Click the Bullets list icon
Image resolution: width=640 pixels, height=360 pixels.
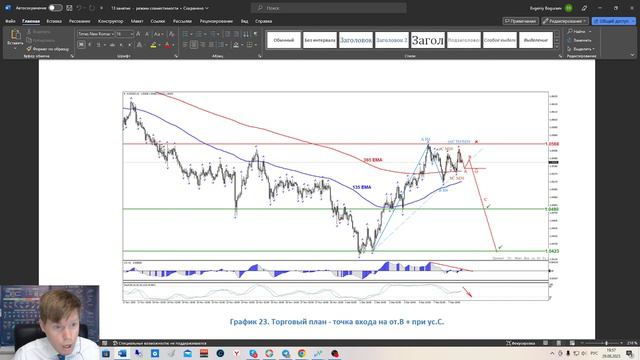tap(186, 34)
